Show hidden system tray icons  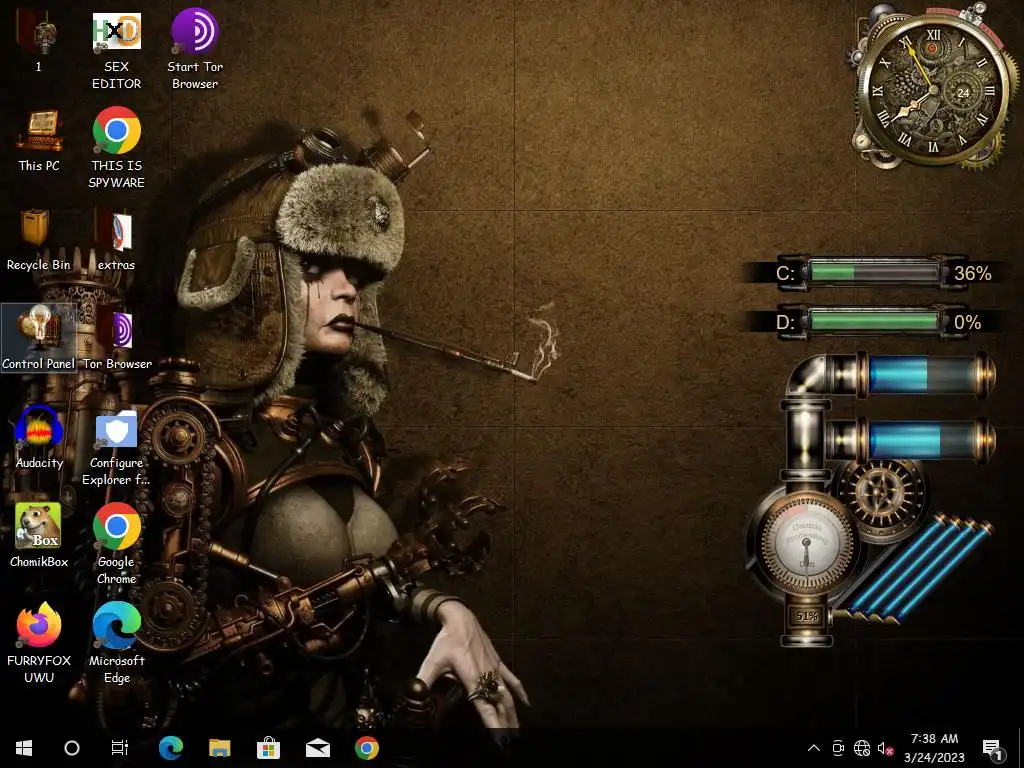pyautogui.click(x=814, y=748)
